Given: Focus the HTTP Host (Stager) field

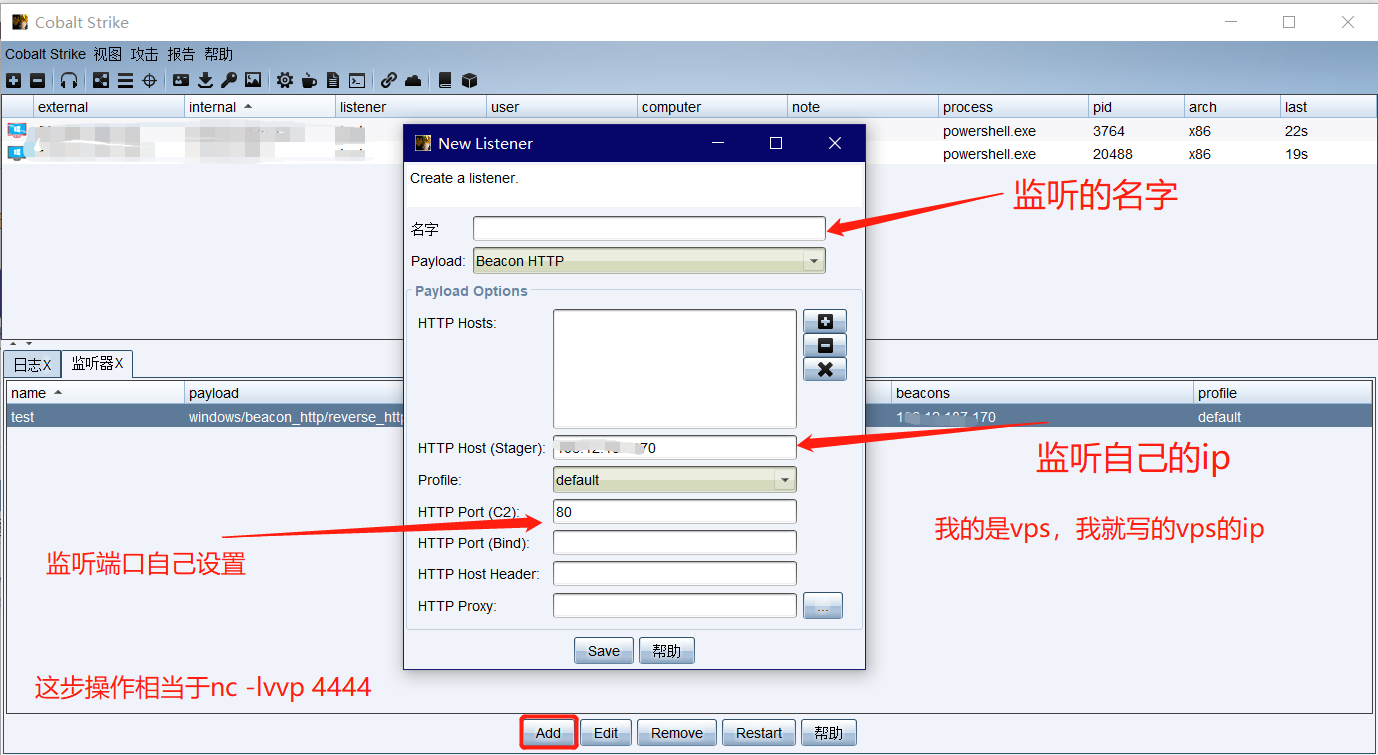Looking at the screenshot, I should pyautogui.click(x=675, y=448).
